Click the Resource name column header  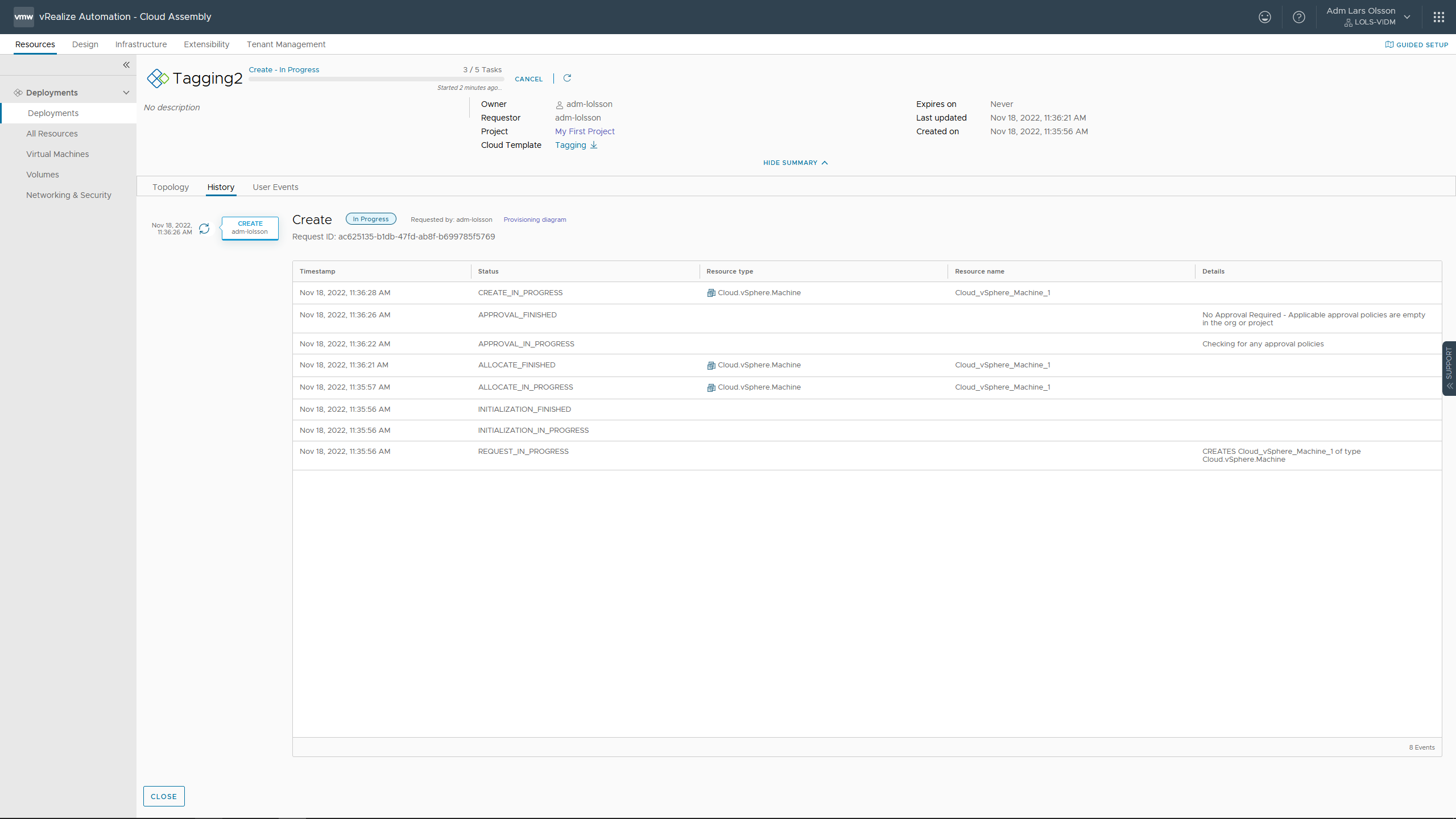click(x=979, y=271)
